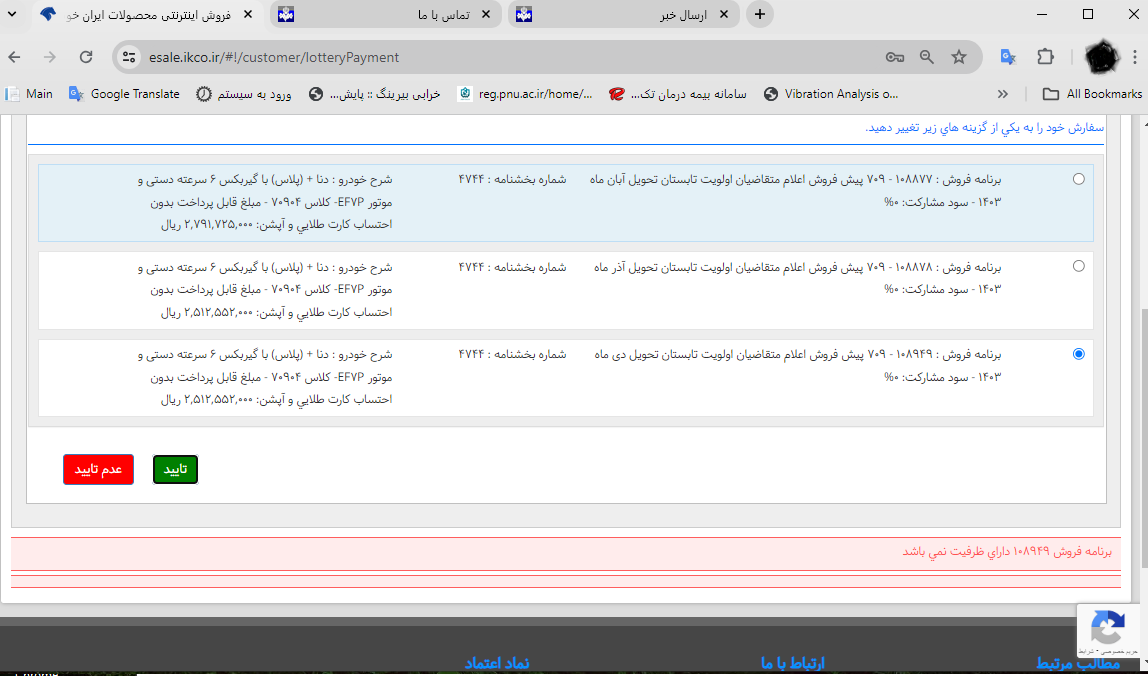Screen dimensions: 1148x676
Task: Select radio for sale program 108877
Action: pyautogui.click(x=1078, y=179)
